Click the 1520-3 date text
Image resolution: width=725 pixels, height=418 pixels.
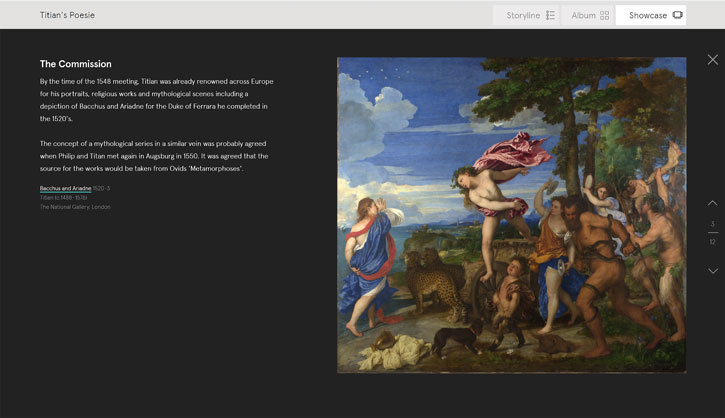(101, 188)
